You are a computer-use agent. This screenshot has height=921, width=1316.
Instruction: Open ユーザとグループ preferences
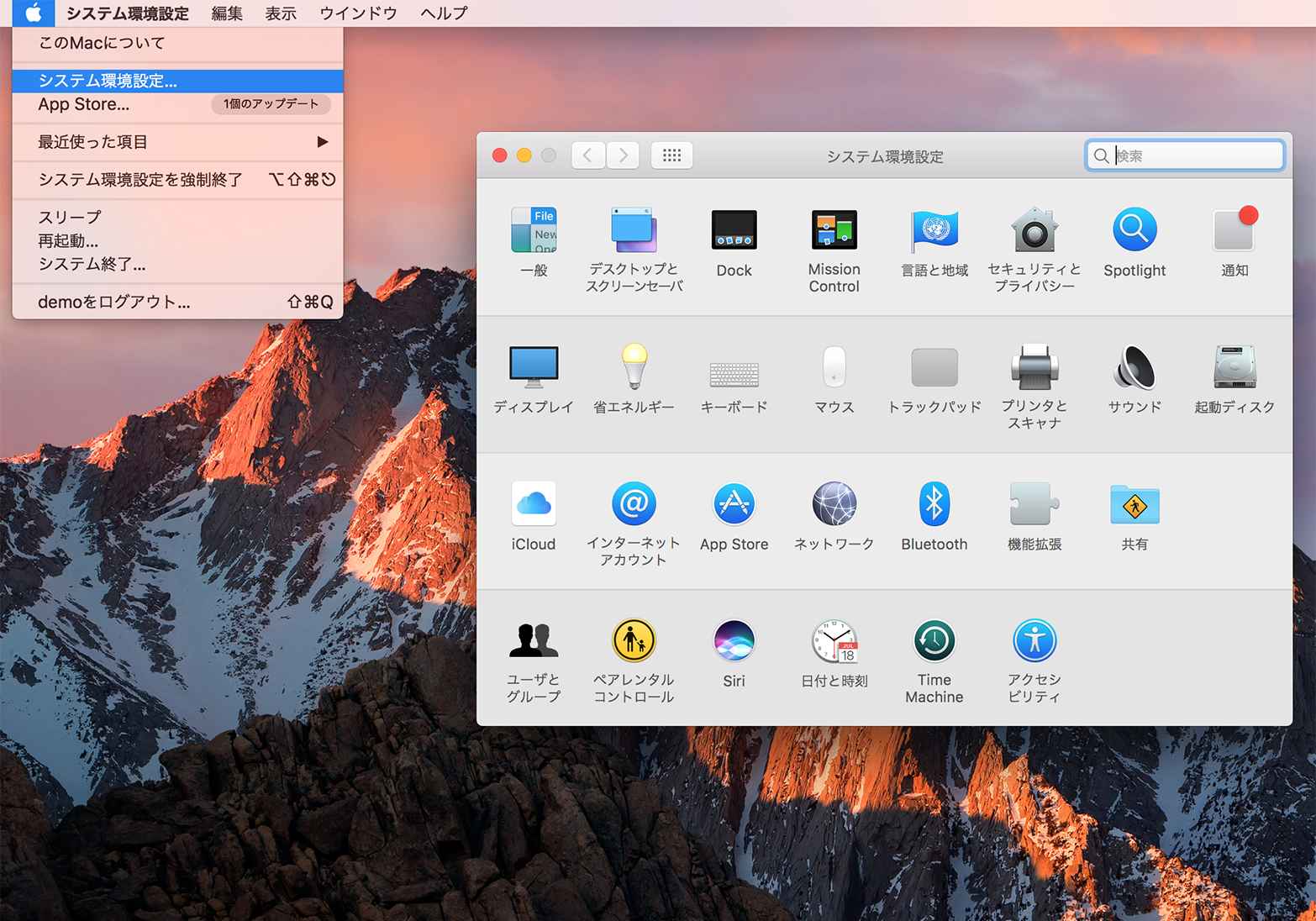534,640
